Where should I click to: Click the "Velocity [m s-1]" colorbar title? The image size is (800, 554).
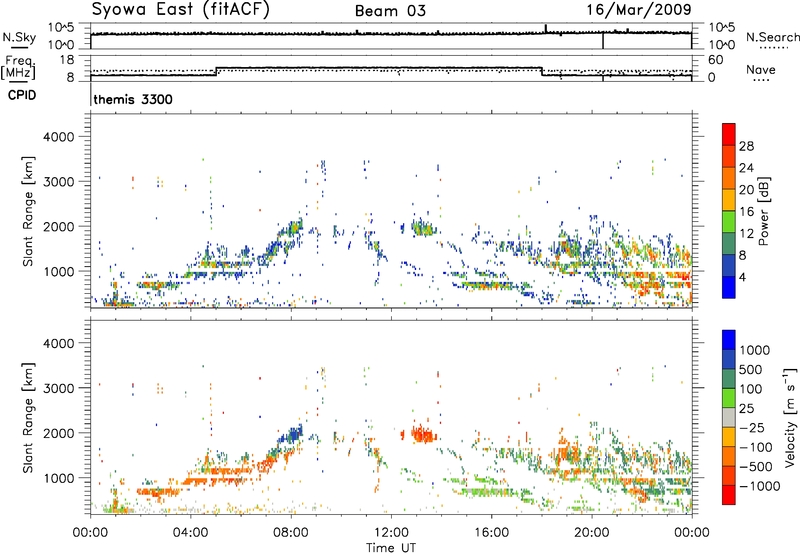790,417
